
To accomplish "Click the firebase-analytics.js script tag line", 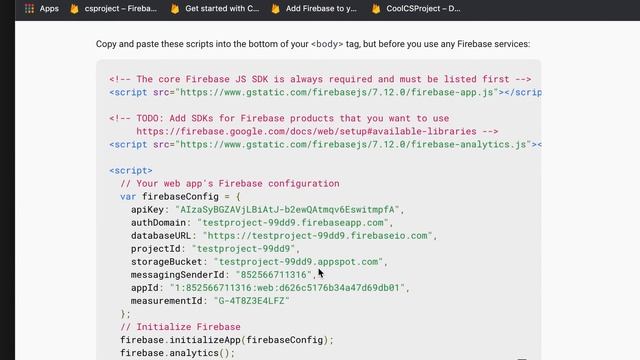I will click(325, 144).
